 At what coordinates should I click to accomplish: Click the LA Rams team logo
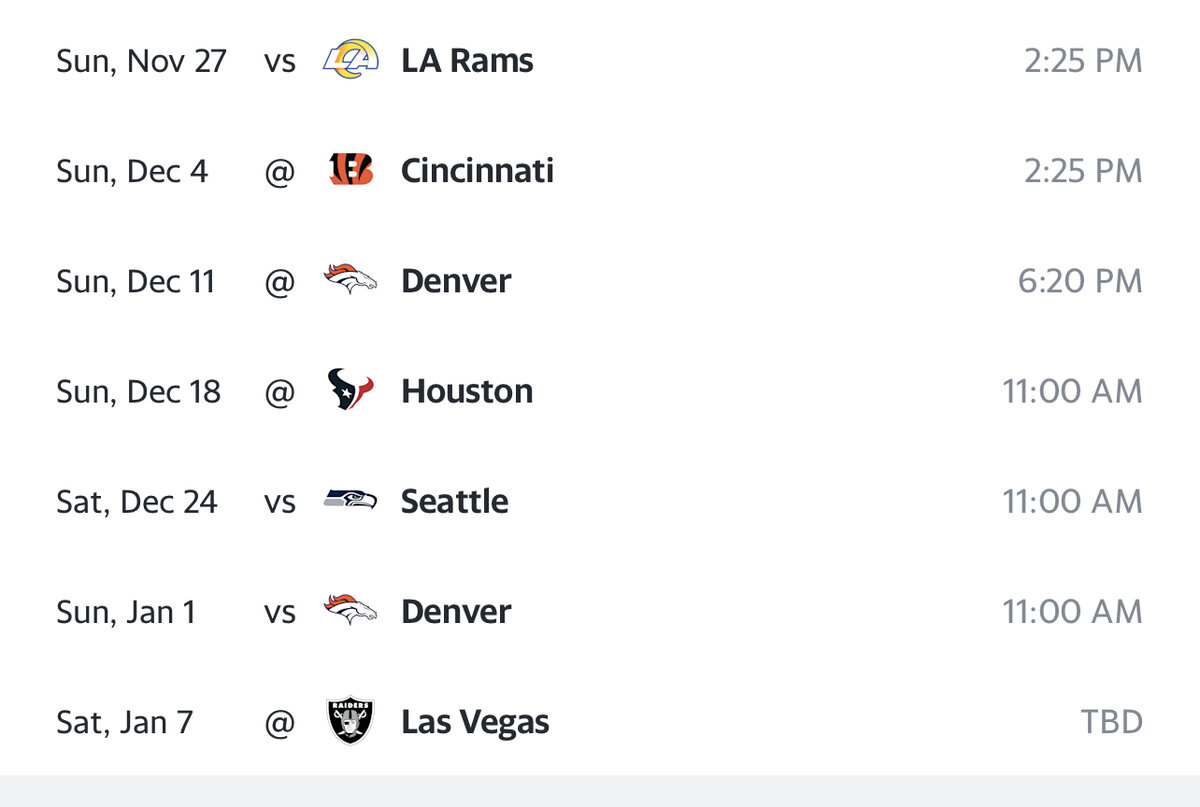(351, 61)
